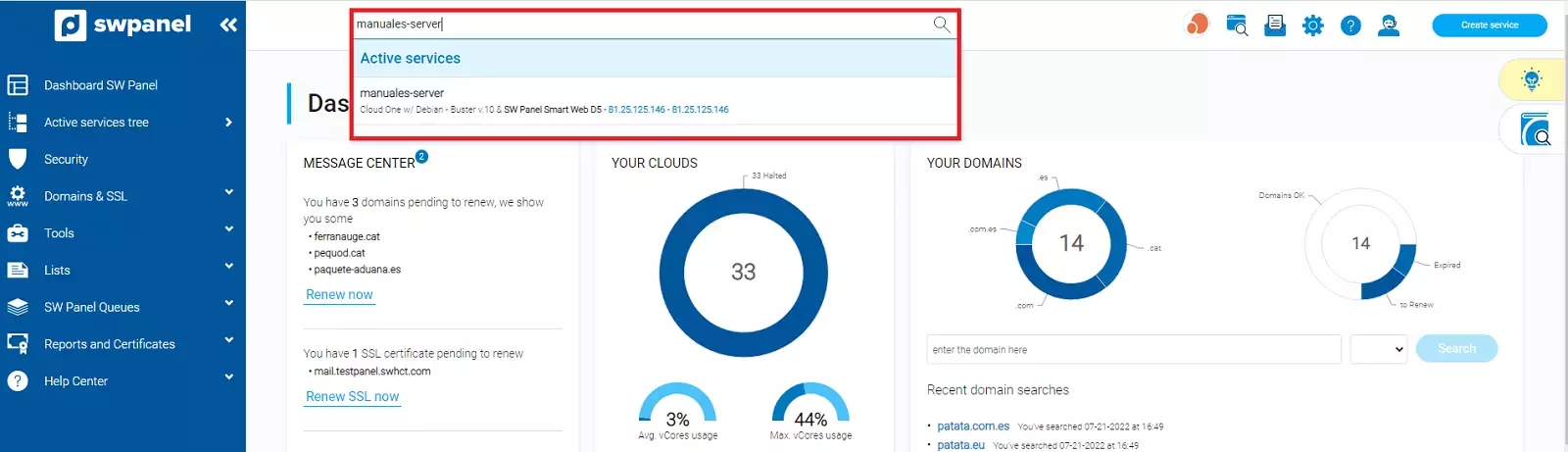Click the browser window search icon
Image resolution: width=1568 pixels, height=452 pixels.
point(1237,25)
